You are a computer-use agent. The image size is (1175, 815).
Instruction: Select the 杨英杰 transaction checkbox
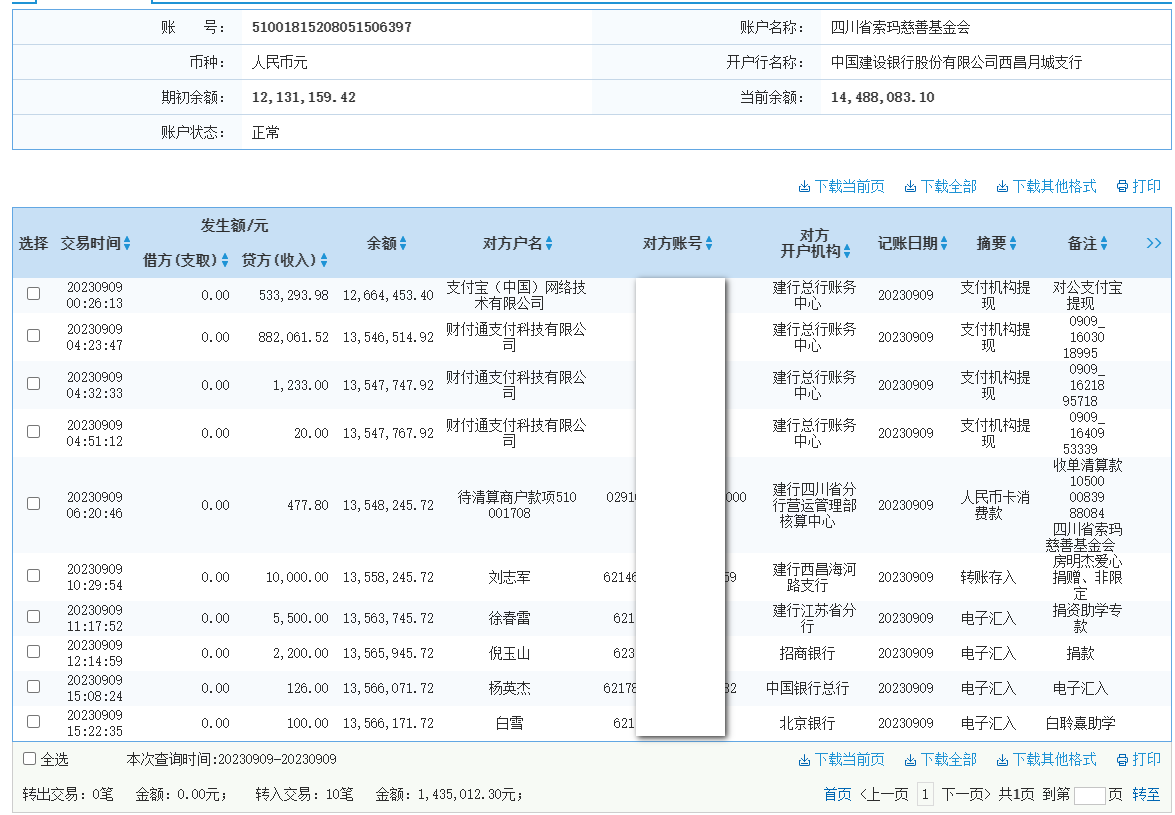pyautogui.click(x=34, y=686)
